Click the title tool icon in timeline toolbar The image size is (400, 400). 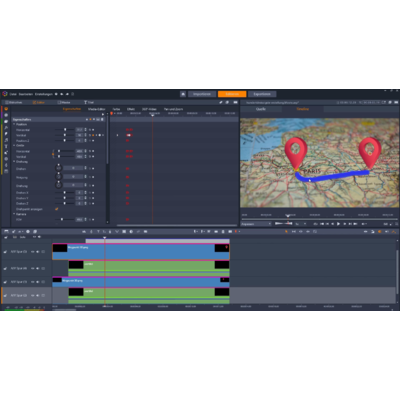pos(98,231)
